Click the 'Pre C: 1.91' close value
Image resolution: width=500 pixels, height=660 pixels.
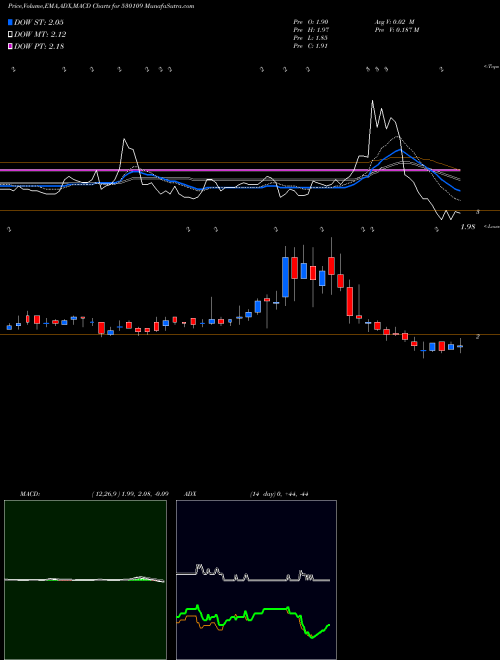(311, 46)
